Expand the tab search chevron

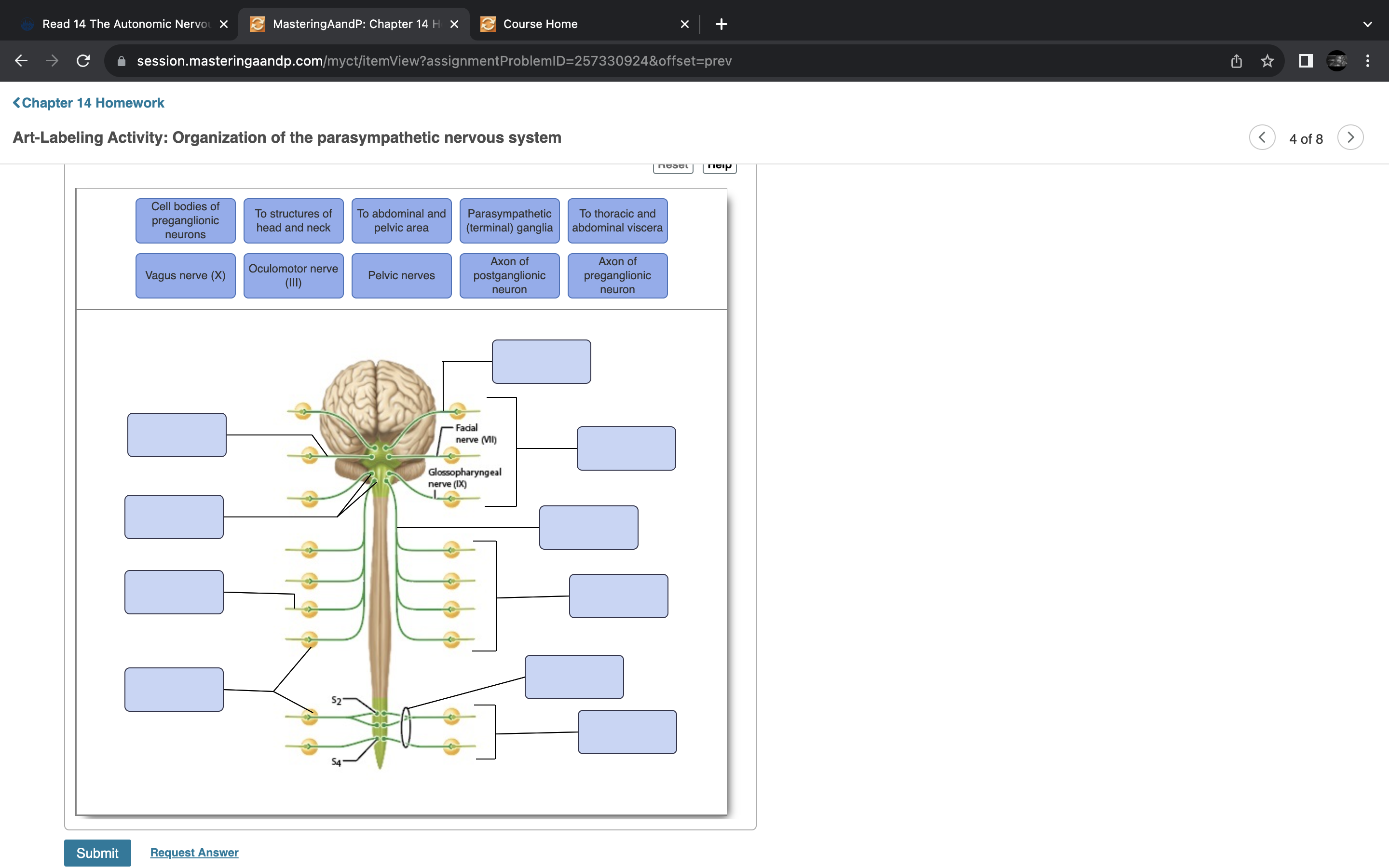pos(1368,24)
